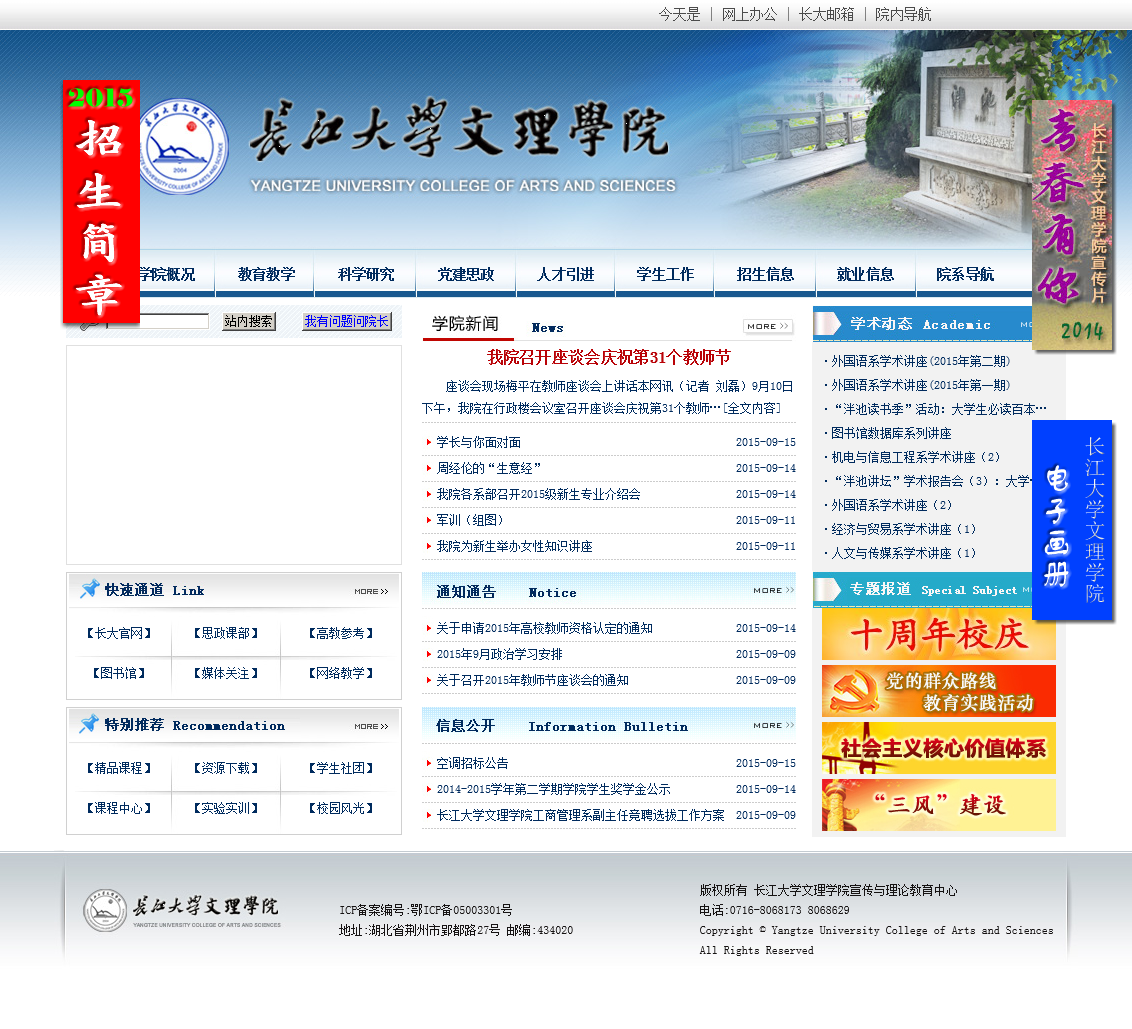The height and width of the screenshot is (1029, 1132).
Task: Click MORE next to 学院新闻 News
Action: (767, 326)
